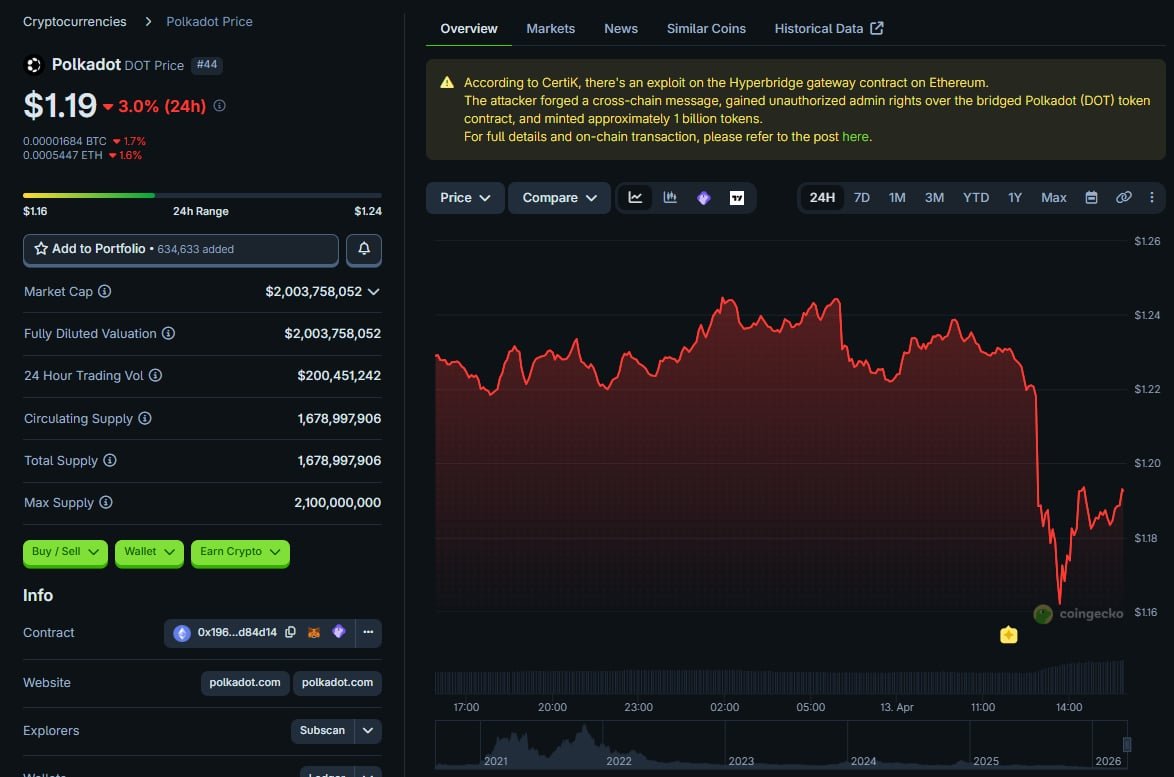Open the Historical Data tab
Viewport: 1174px width, 777px height.
coord(828,28)
